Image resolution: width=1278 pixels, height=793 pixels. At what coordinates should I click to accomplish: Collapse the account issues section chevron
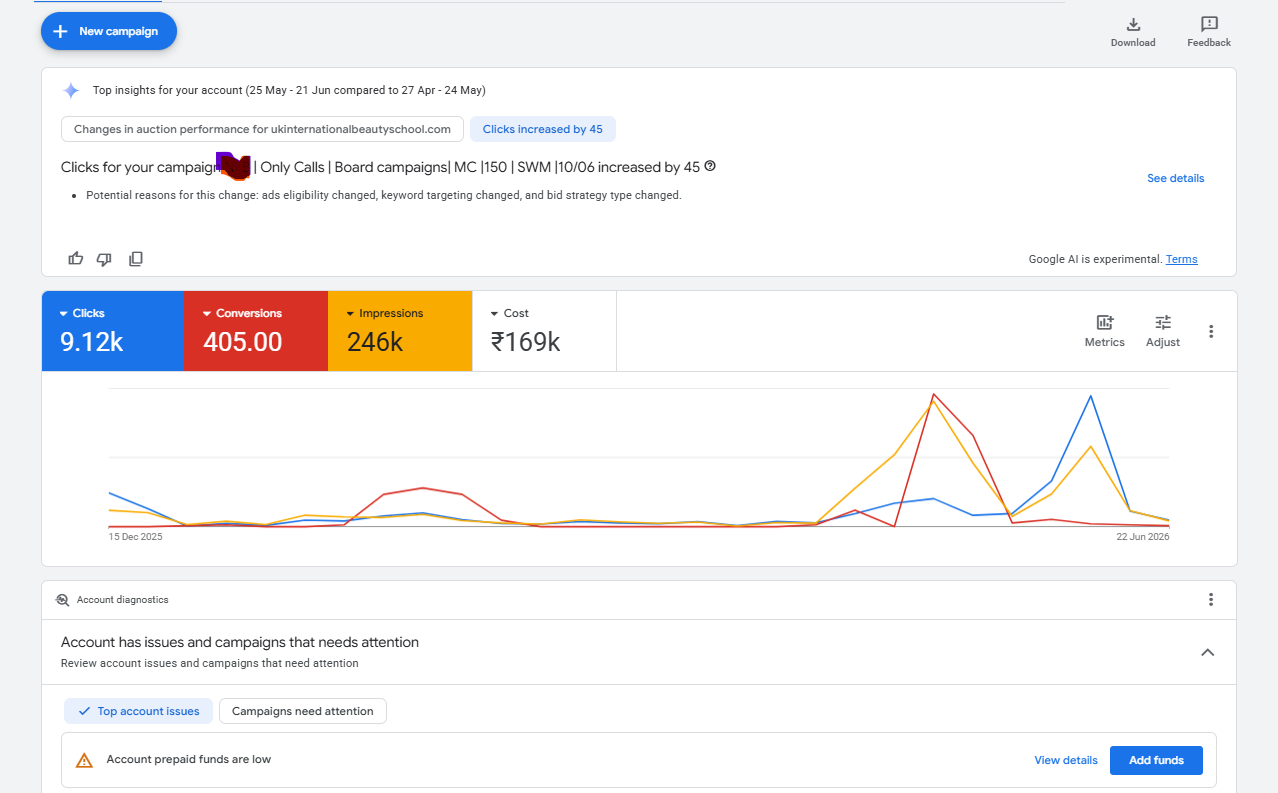click(1208, 652)
